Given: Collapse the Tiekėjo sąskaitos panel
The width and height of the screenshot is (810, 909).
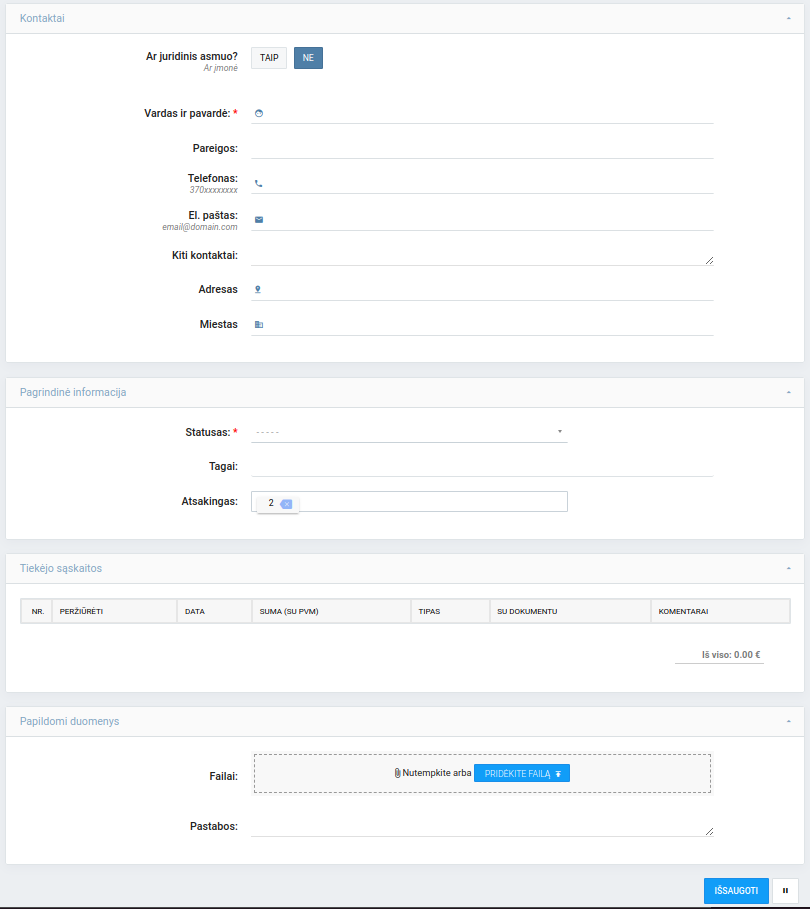Looking at the screenshot, I should click(788, 568).
